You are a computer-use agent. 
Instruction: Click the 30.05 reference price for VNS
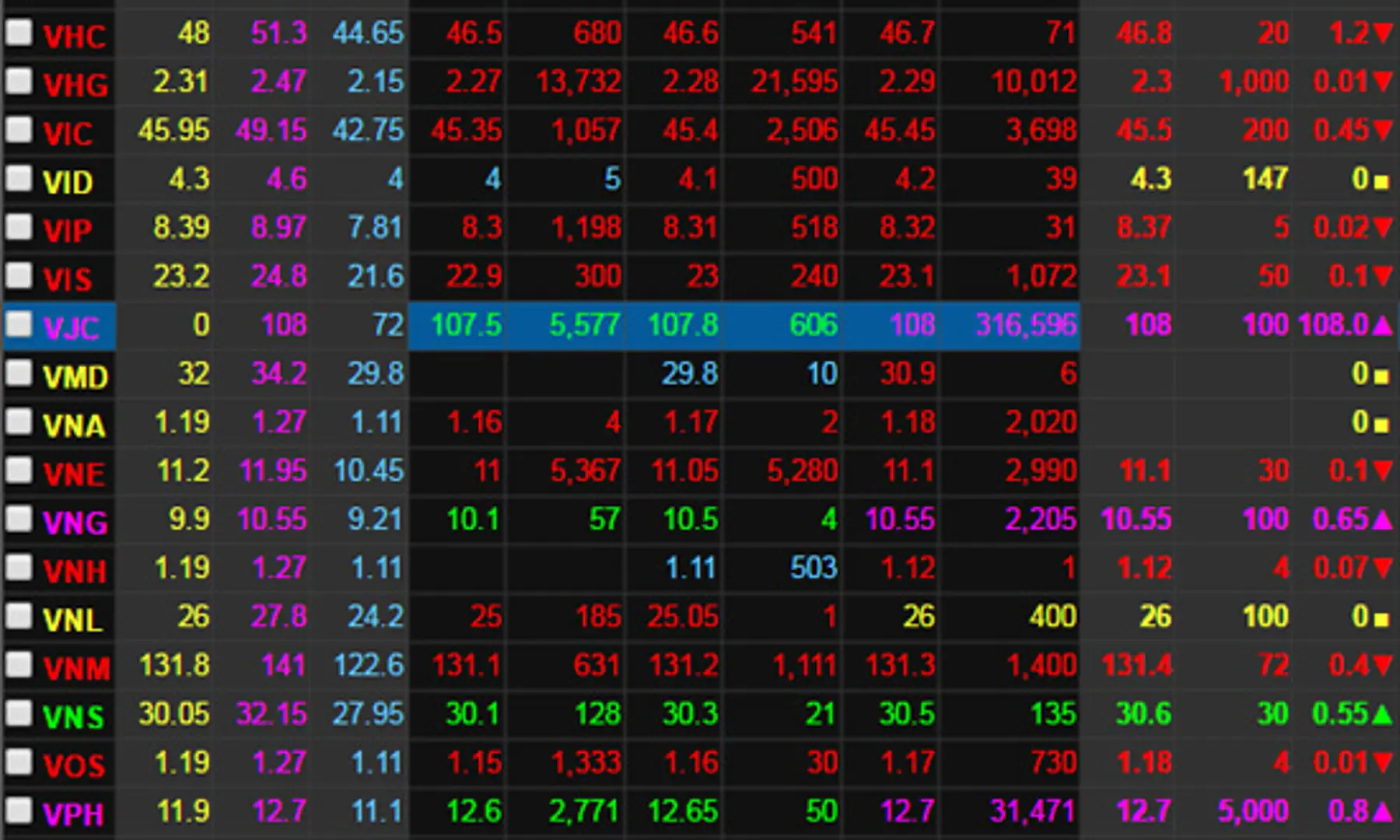click(174, 713)
